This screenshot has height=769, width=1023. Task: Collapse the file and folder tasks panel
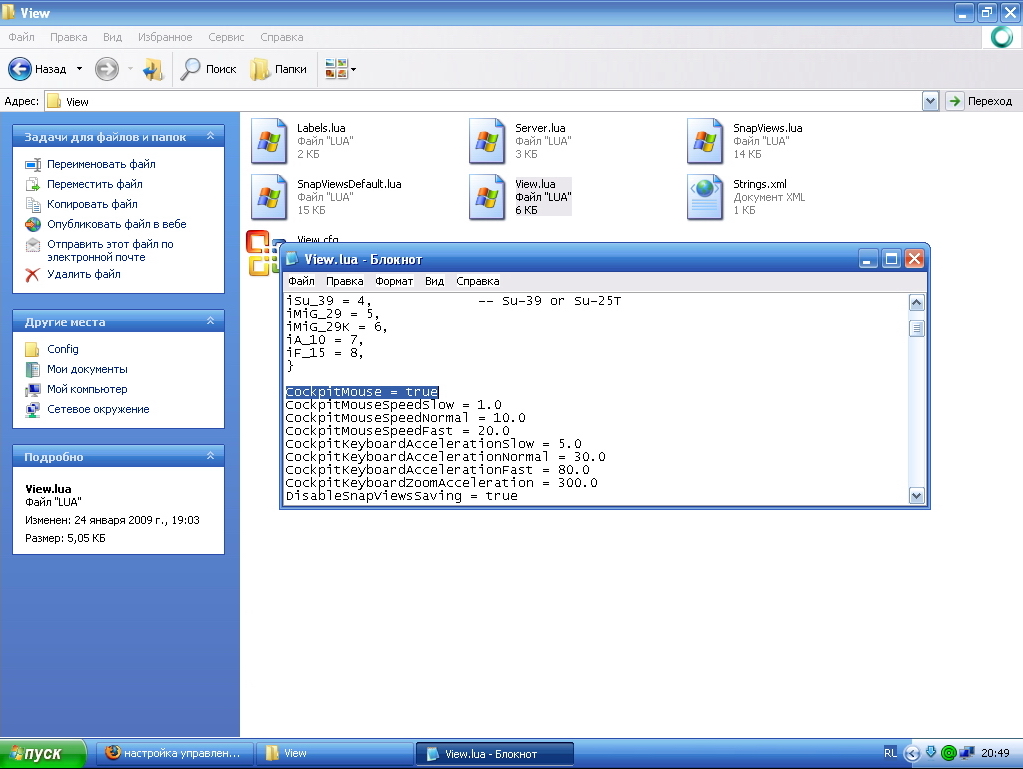point(210,136)
